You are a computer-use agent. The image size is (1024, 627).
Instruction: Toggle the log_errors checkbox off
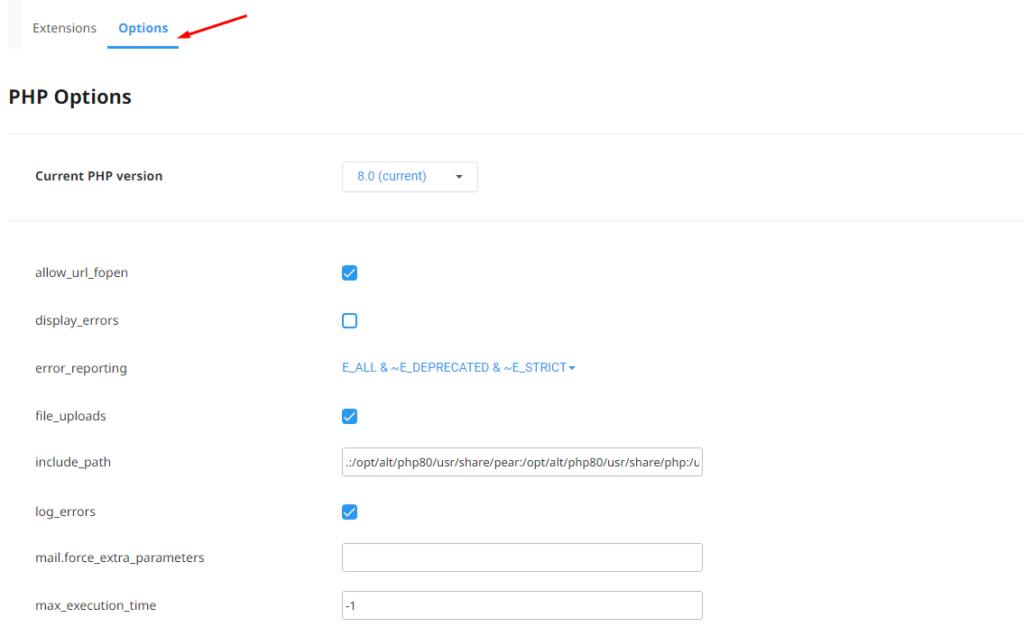pos(350,512)
